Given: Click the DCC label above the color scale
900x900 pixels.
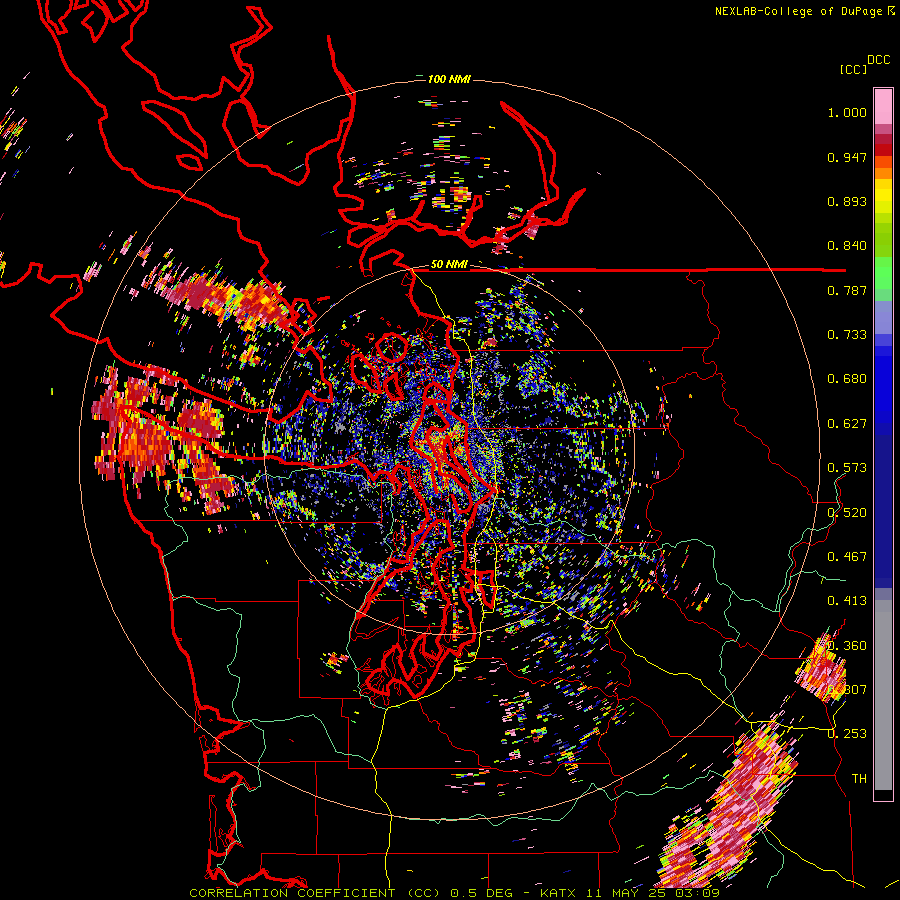Looking at the screenshot, I should [x=878, y=60].
